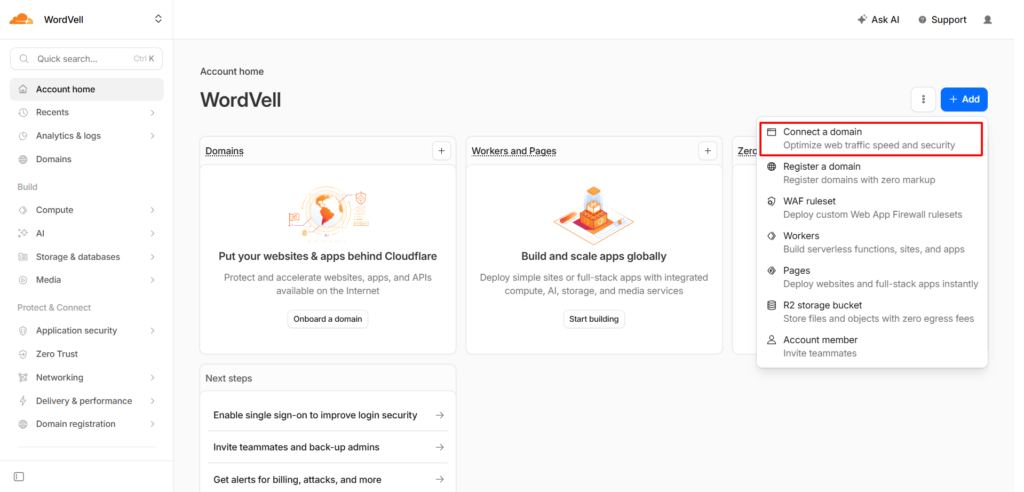Expand the Application security chevron
This screenshot has width=1024, height=492.
coord(152,331)
